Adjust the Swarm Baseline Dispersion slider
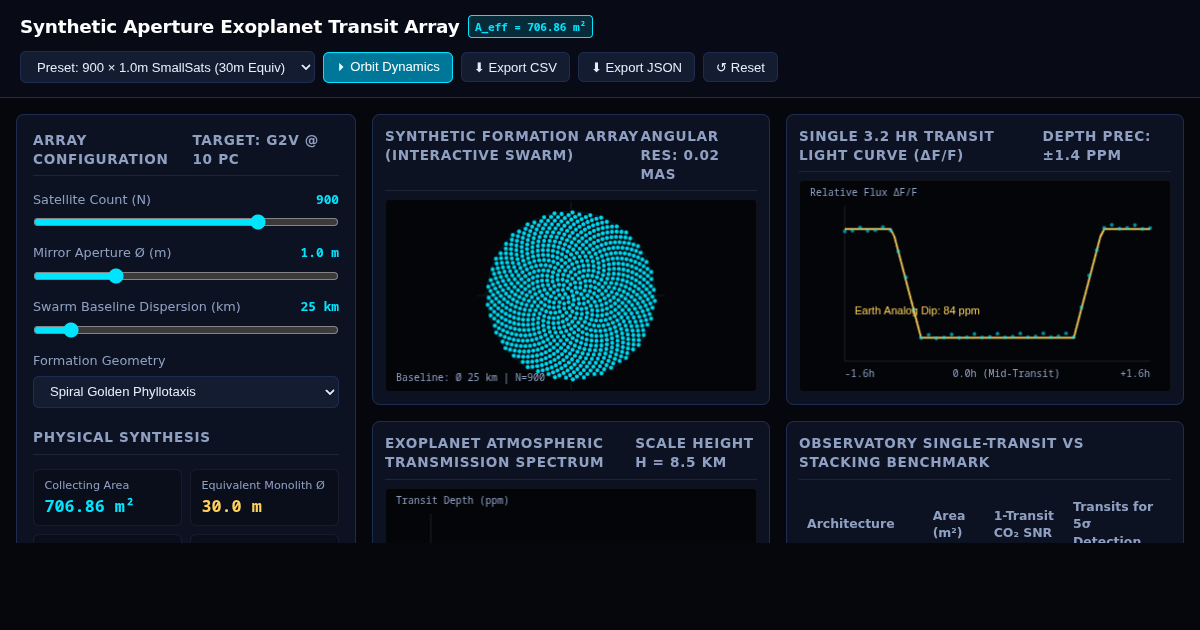This screenshot has width=1200, height=630. (186, 330)
